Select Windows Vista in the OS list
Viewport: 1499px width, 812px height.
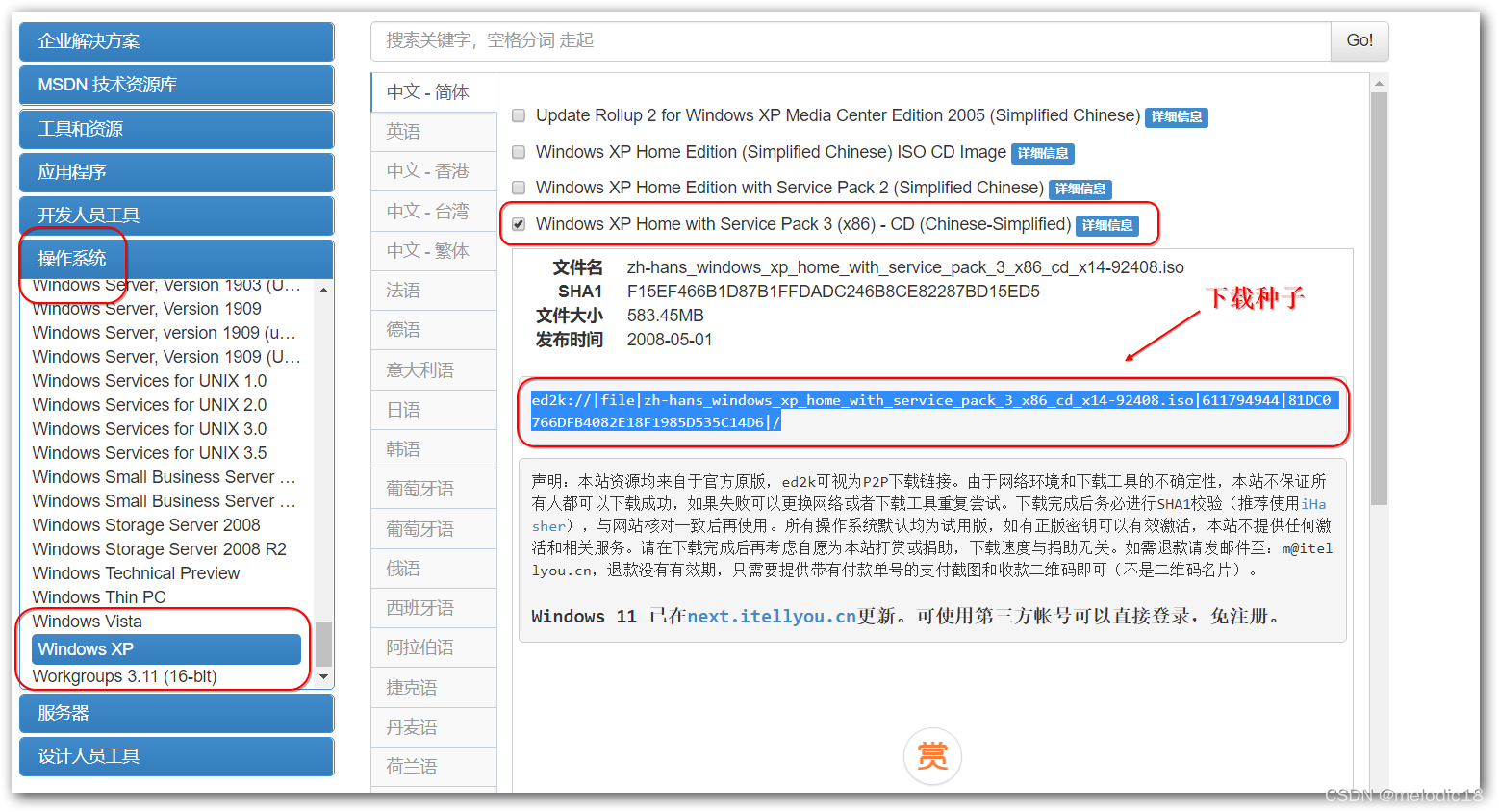pos(88,622)
